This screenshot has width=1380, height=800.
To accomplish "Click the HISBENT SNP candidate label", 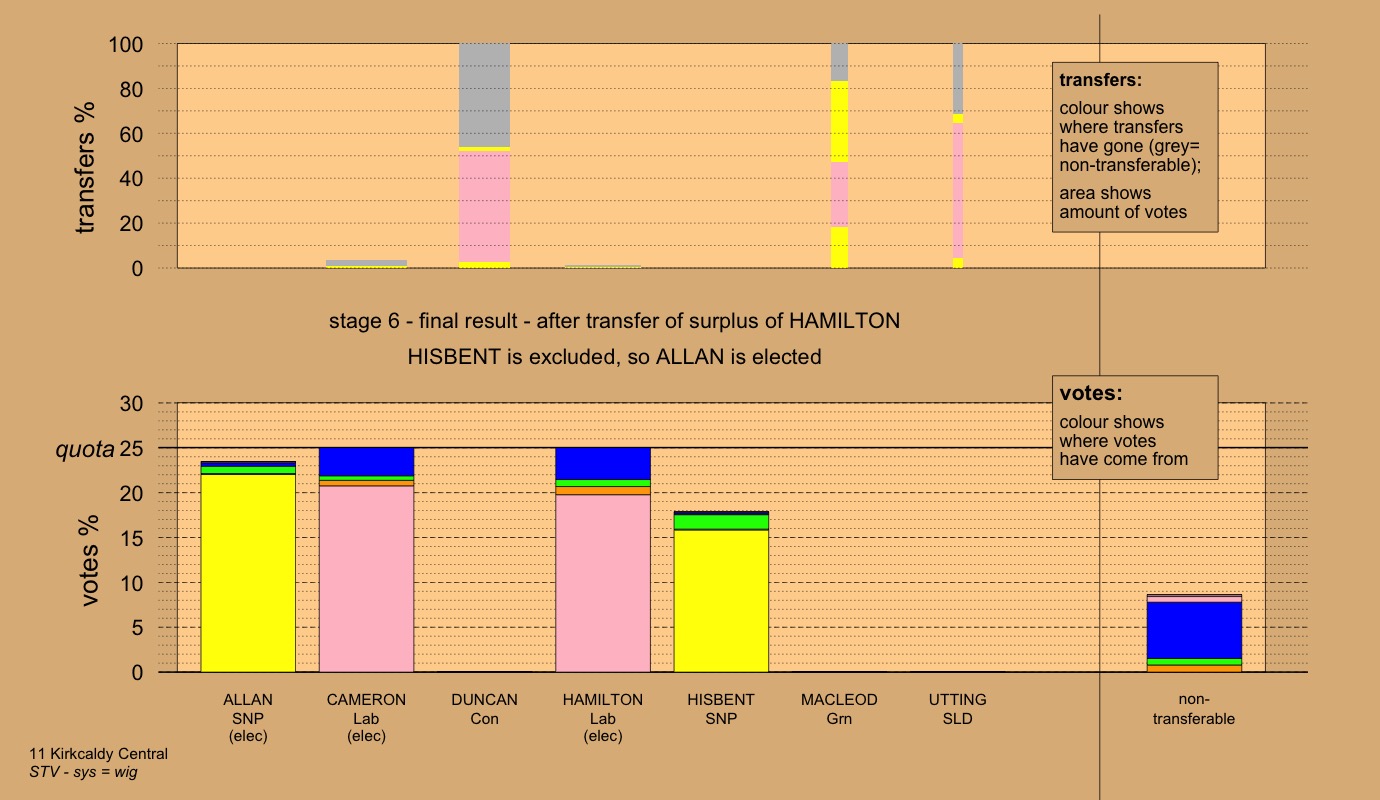I will point(721,709).
